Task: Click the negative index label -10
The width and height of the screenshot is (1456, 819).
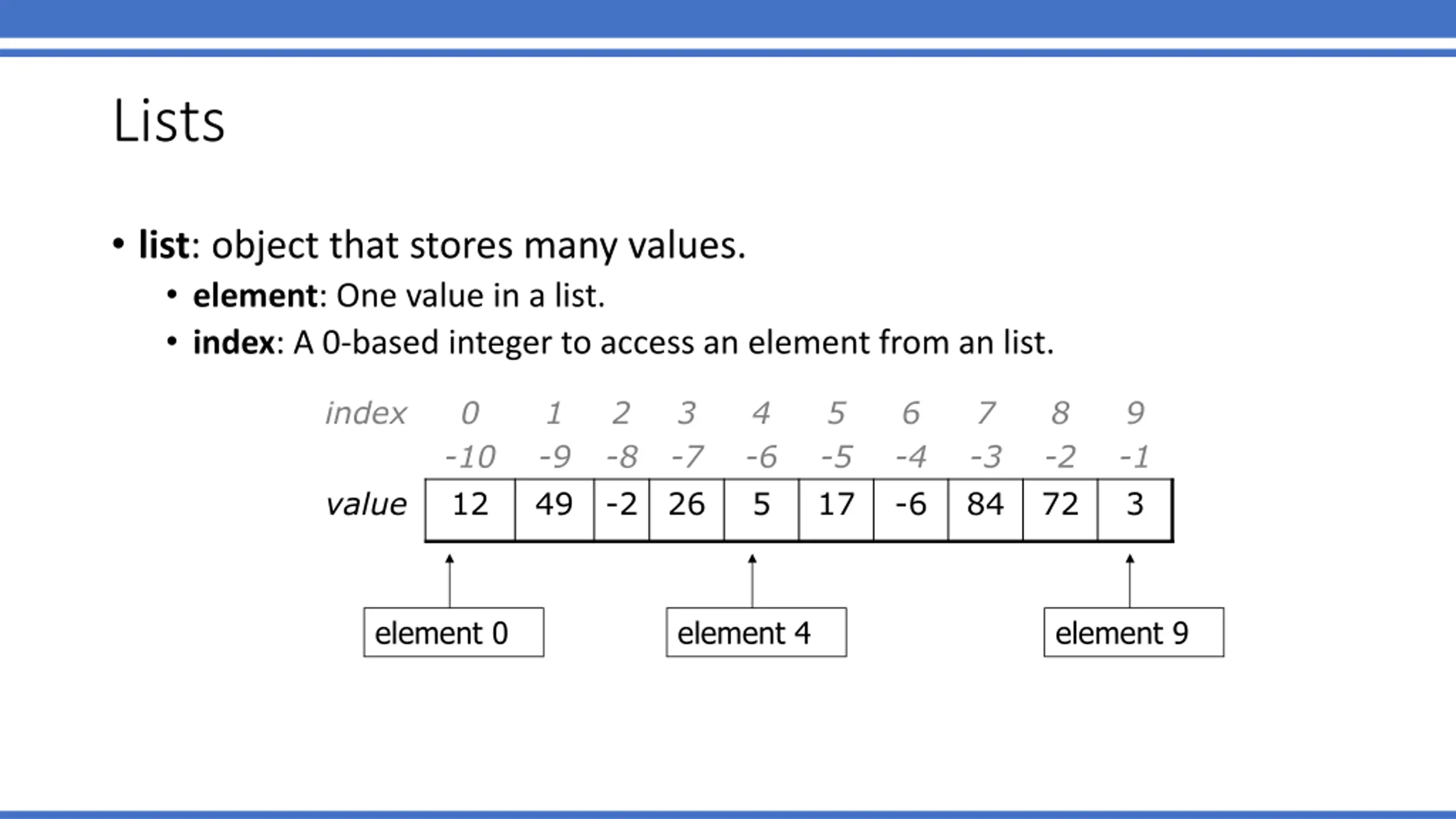Action: [x=470, y=457]
